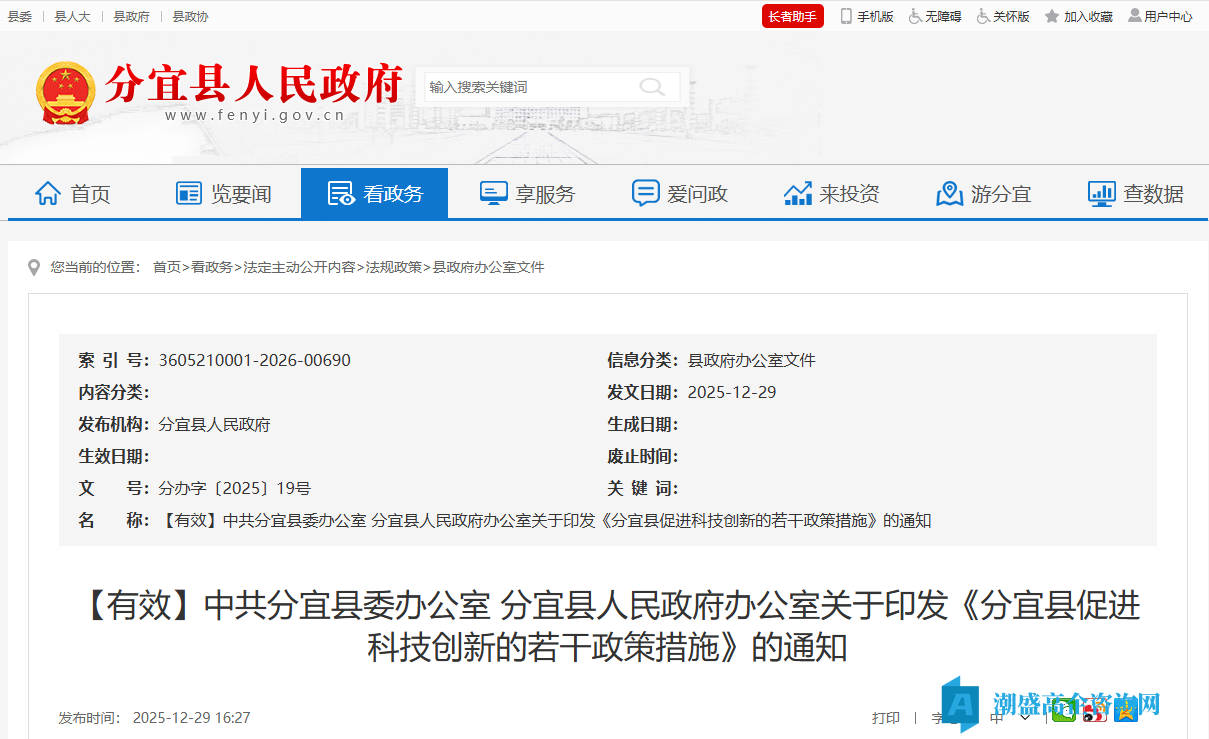This screenshot has height=739, width=1209.
Task: Click the 打印 print button
Action: 887,717
